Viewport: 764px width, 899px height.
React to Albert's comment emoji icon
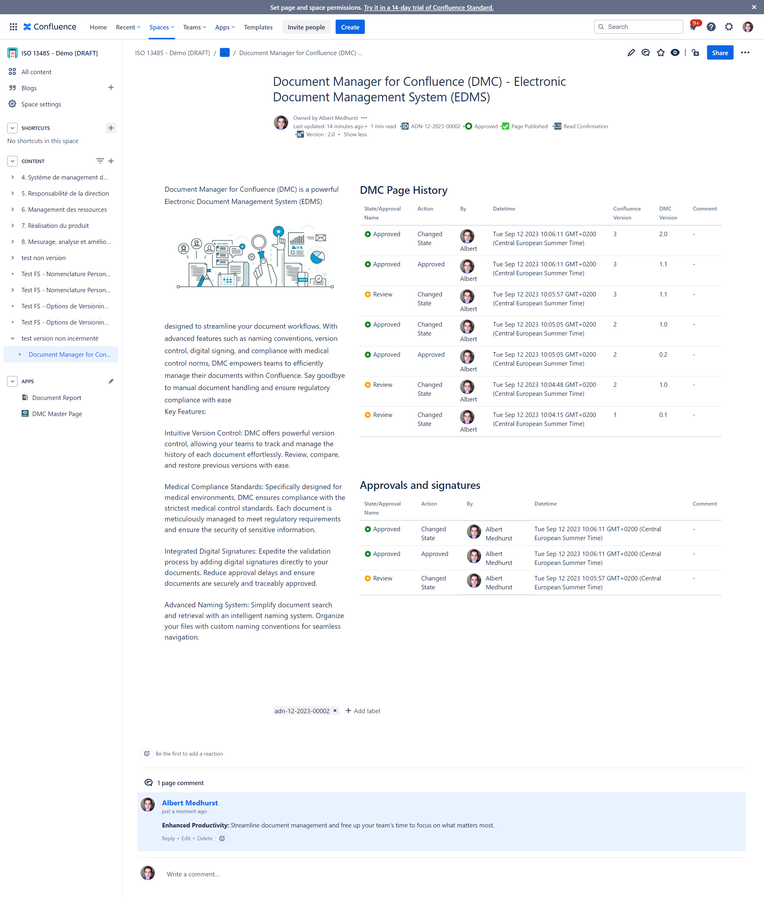click(222, 839)
